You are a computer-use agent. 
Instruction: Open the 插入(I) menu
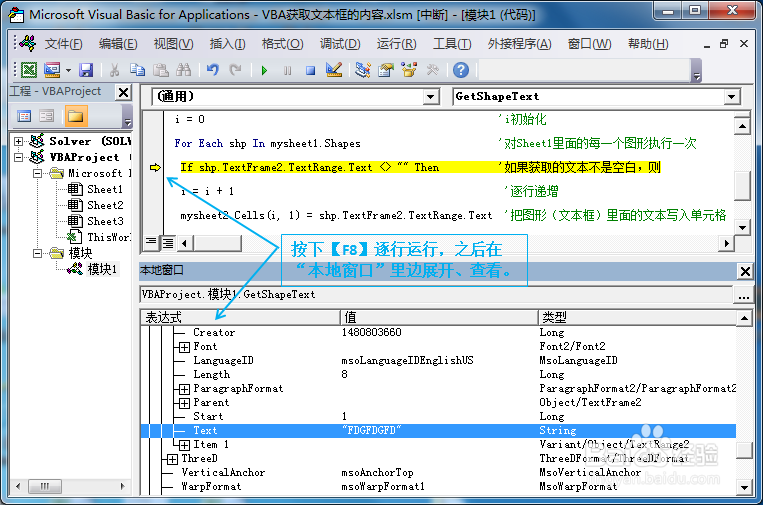[x=227, y=44]
